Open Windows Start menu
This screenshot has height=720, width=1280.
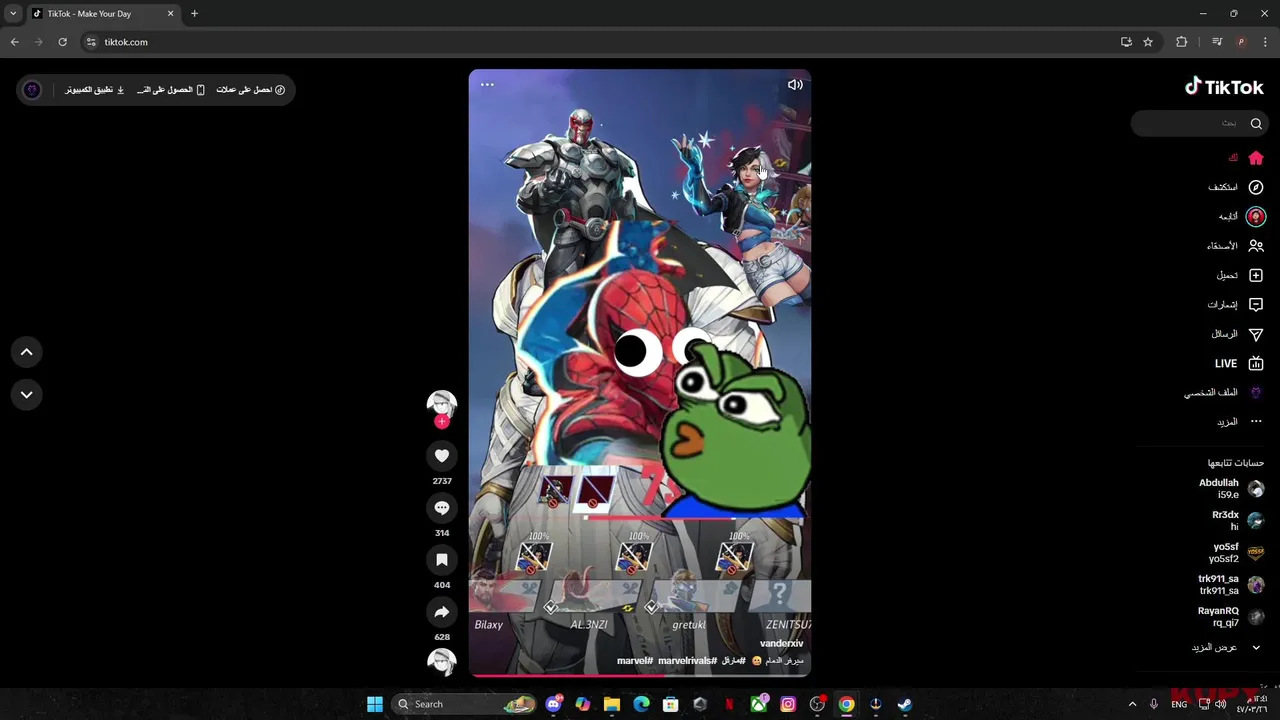[x=374, y=704]
